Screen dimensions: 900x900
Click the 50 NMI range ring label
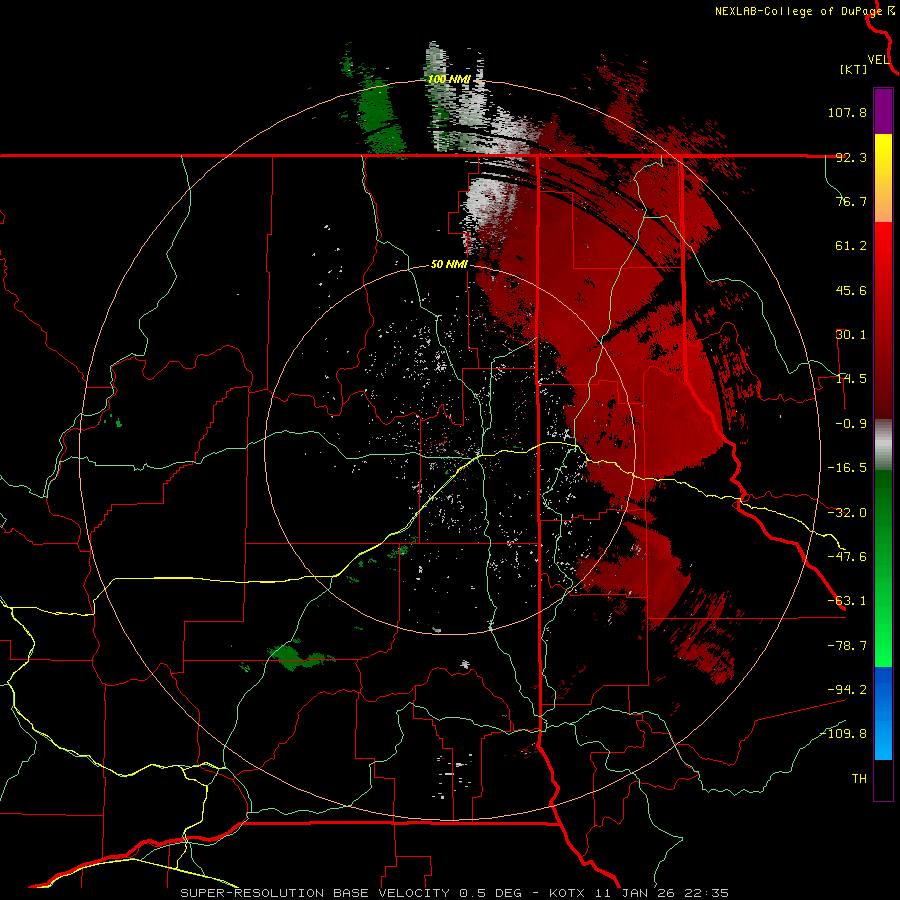point(449,265)
